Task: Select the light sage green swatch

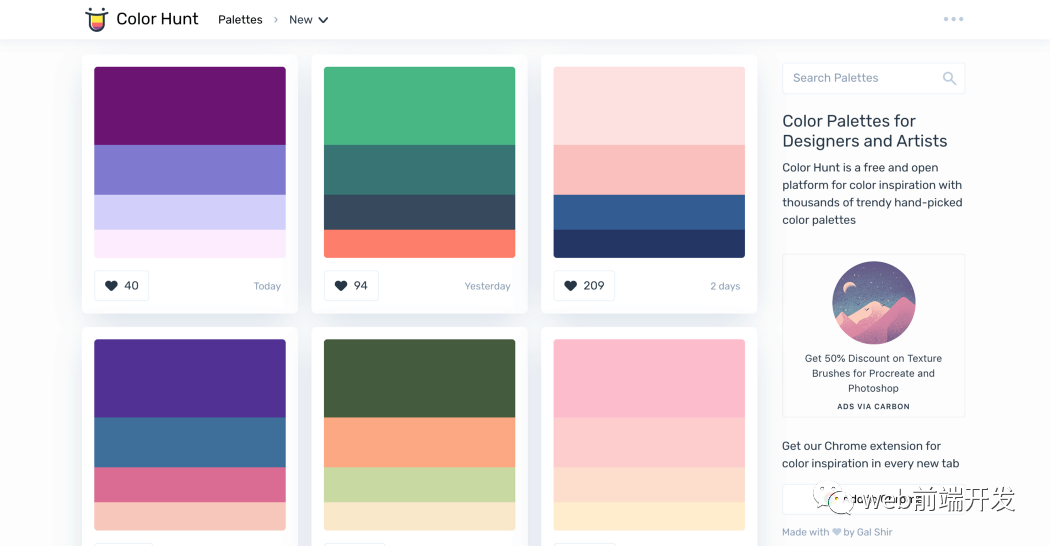Action: coord(419,485)
